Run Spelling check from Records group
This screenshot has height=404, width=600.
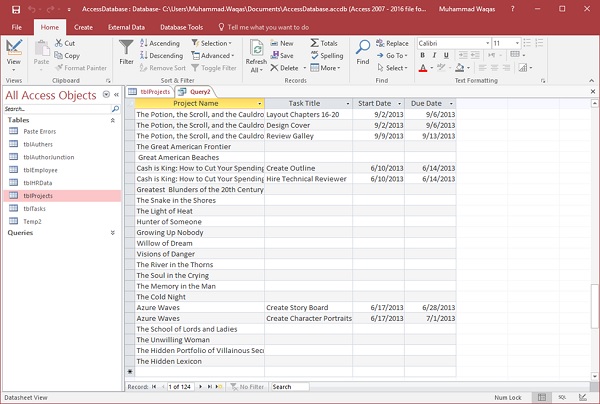[x=325, y=56]
